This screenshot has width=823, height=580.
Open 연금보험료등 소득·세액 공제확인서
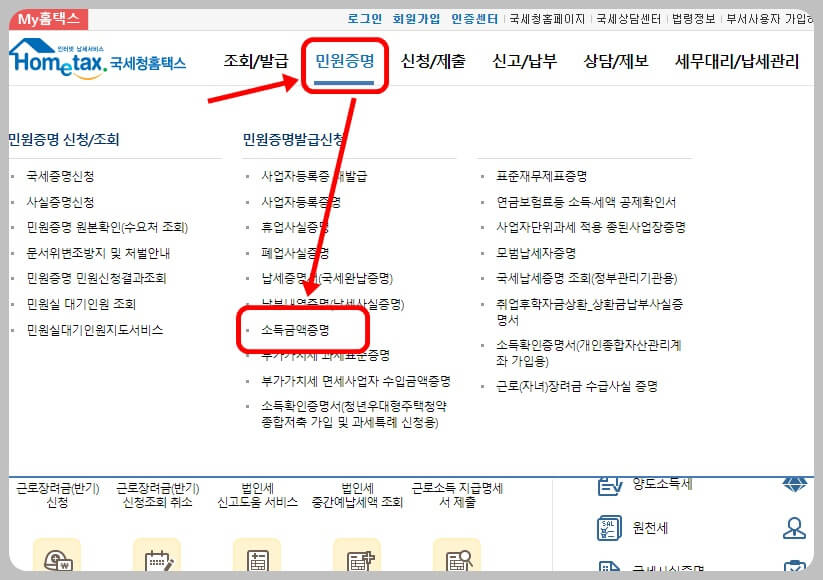tap(586, 202)
